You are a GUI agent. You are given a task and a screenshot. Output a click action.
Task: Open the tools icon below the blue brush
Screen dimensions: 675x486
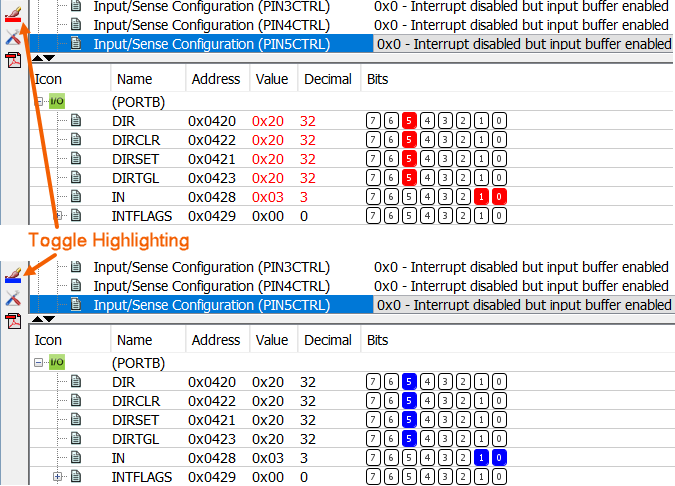coord(13,298)
